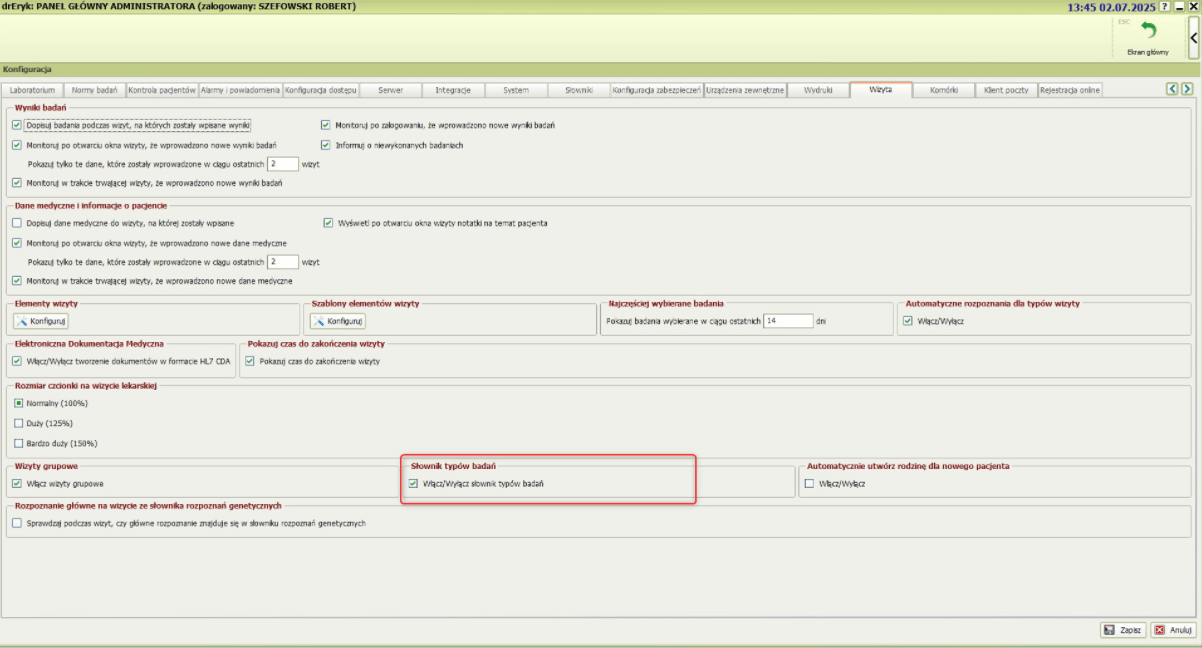Viewport: 1202px width, 648px height.
Task: Click the days field for frequently chosen tests
Action: coord(786,321)
